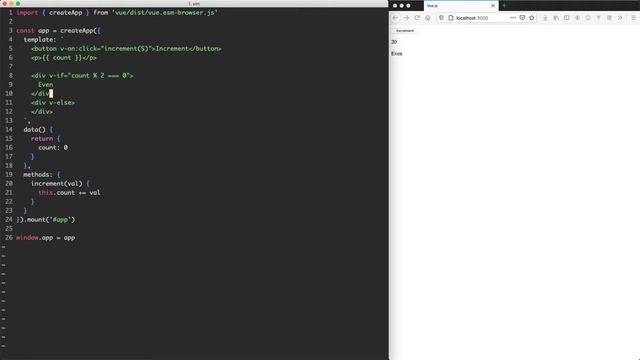Open page actions three-dot menu
This screenshot has height=360, width=640.
coord(513,18)
